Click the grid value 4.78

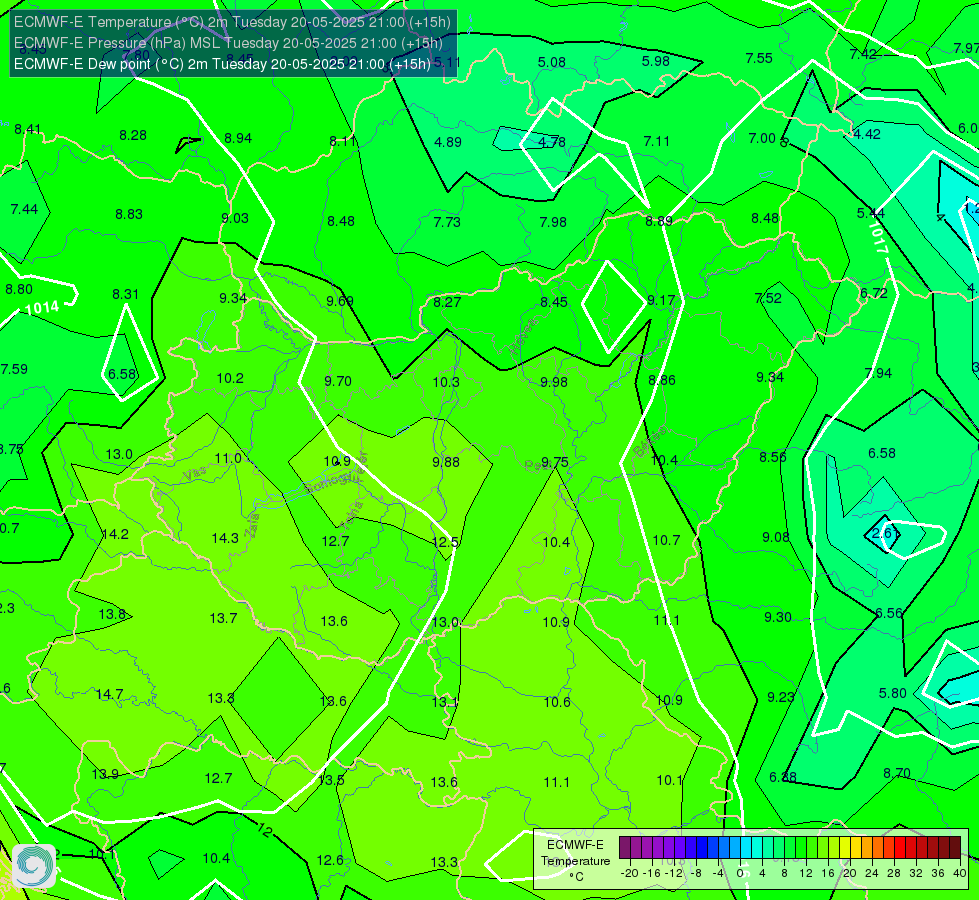tap(552, 142)
